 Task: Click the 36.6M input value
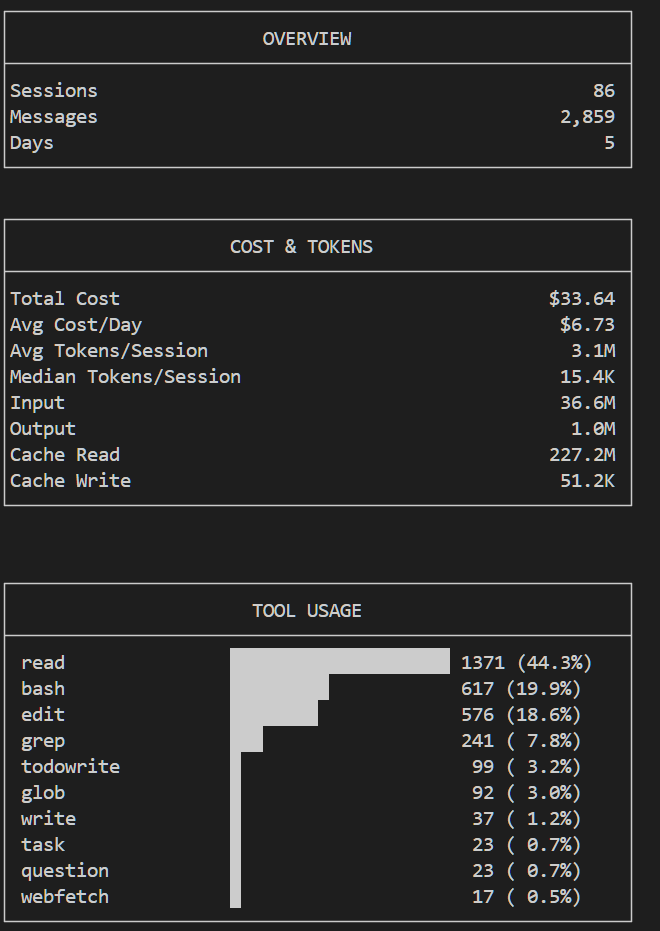588,403
